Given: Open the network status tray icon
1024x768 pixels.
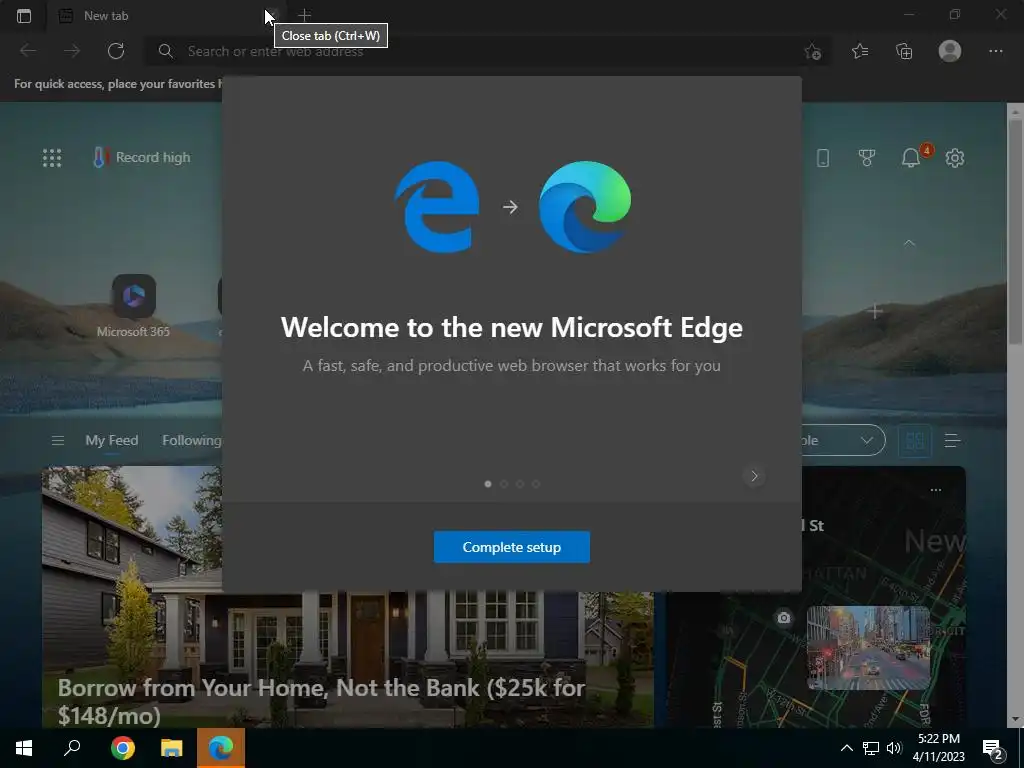Looking at the screenshot, I should click(871, 748).
